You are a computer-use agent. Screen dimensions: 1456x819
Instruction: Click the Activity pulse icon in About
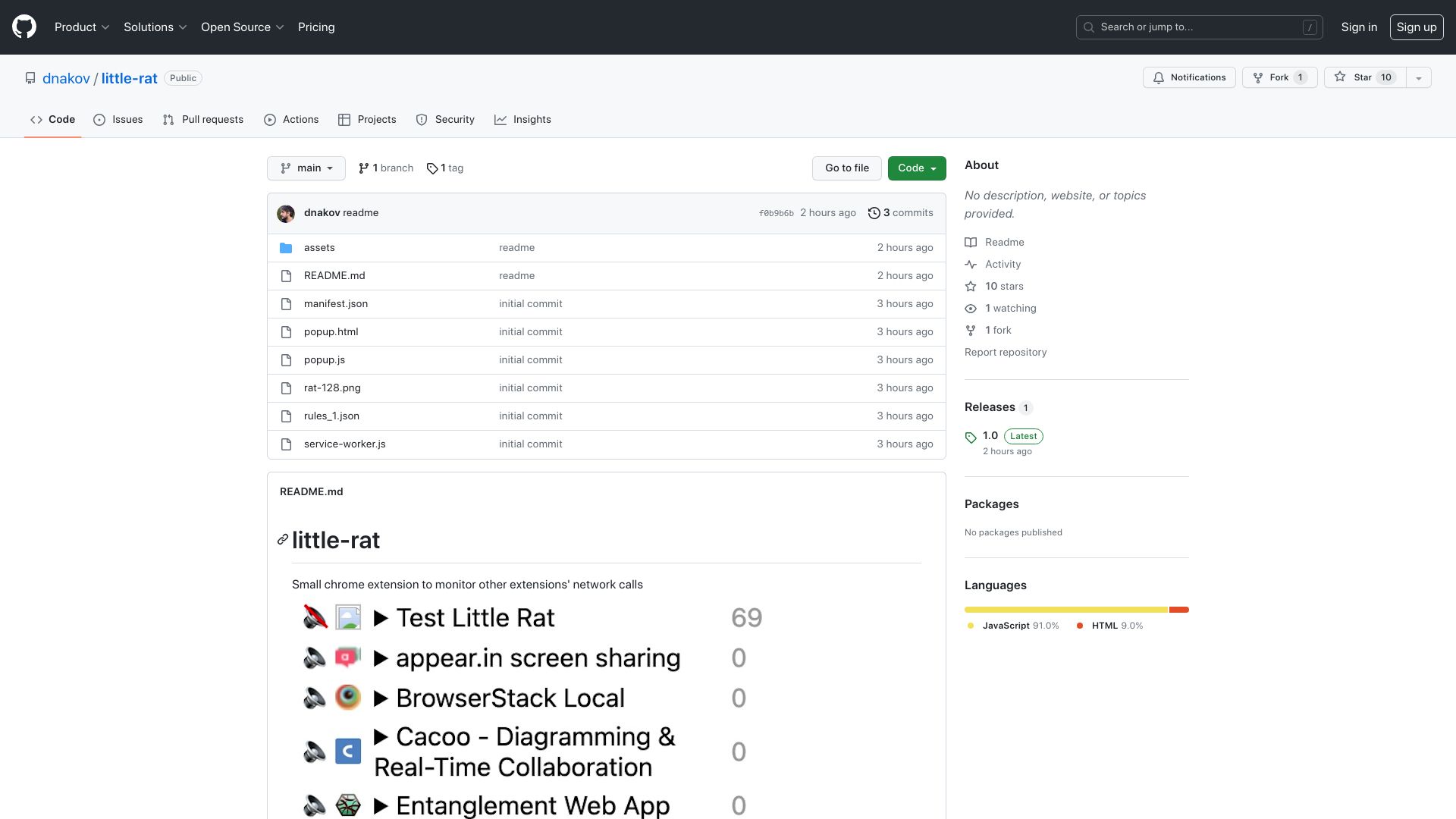coord(971,265)
